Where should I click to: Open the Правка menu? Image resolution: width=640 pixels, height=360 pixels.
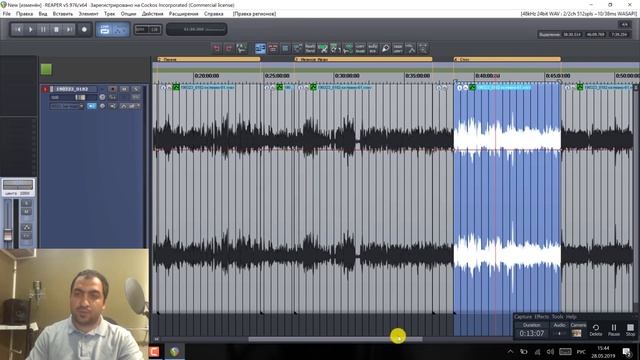tap(24, 13)
